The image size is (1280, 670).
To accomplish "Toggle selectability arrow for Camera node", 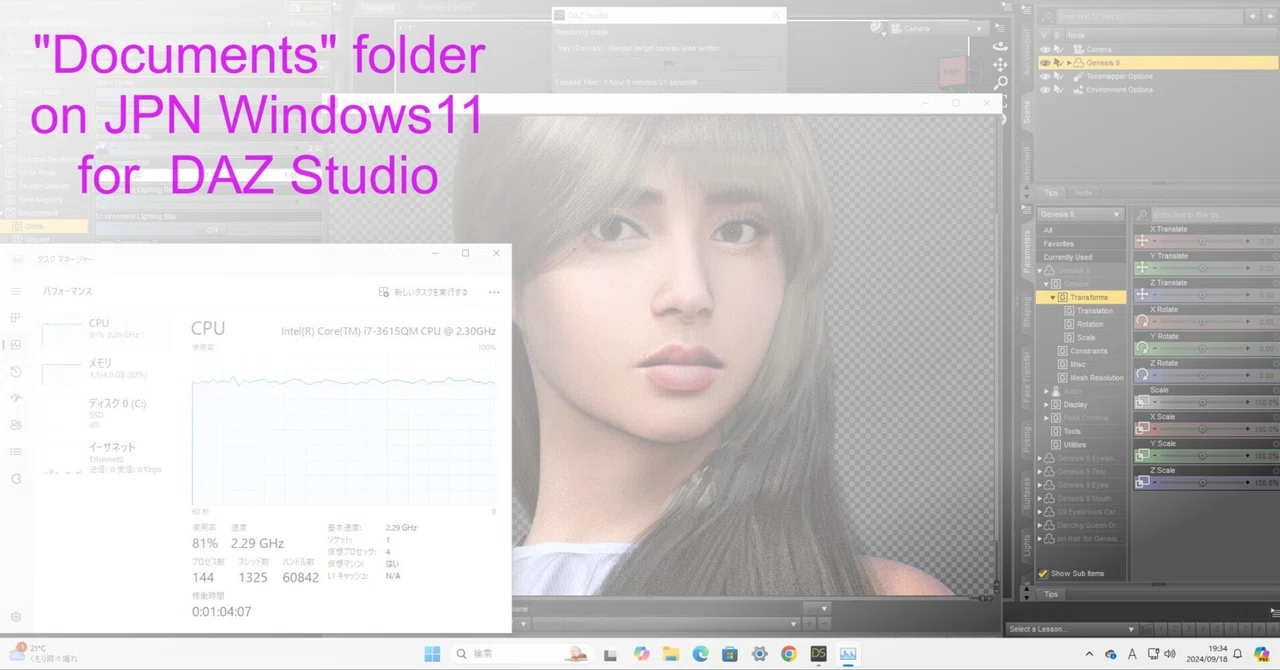I will pos(1058,49).
